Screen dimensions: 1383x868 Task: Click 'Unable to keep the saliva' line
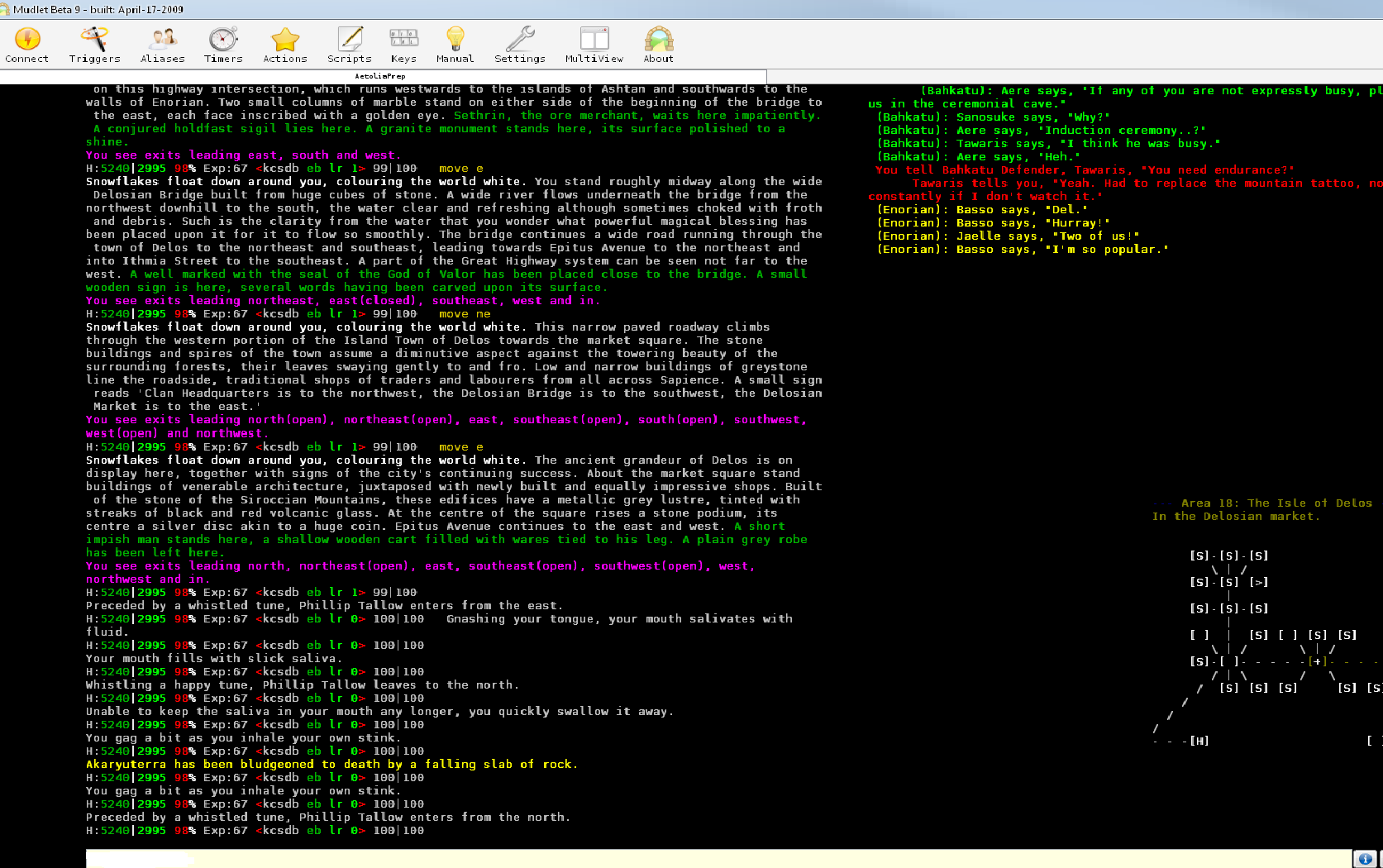click(379, 712)
